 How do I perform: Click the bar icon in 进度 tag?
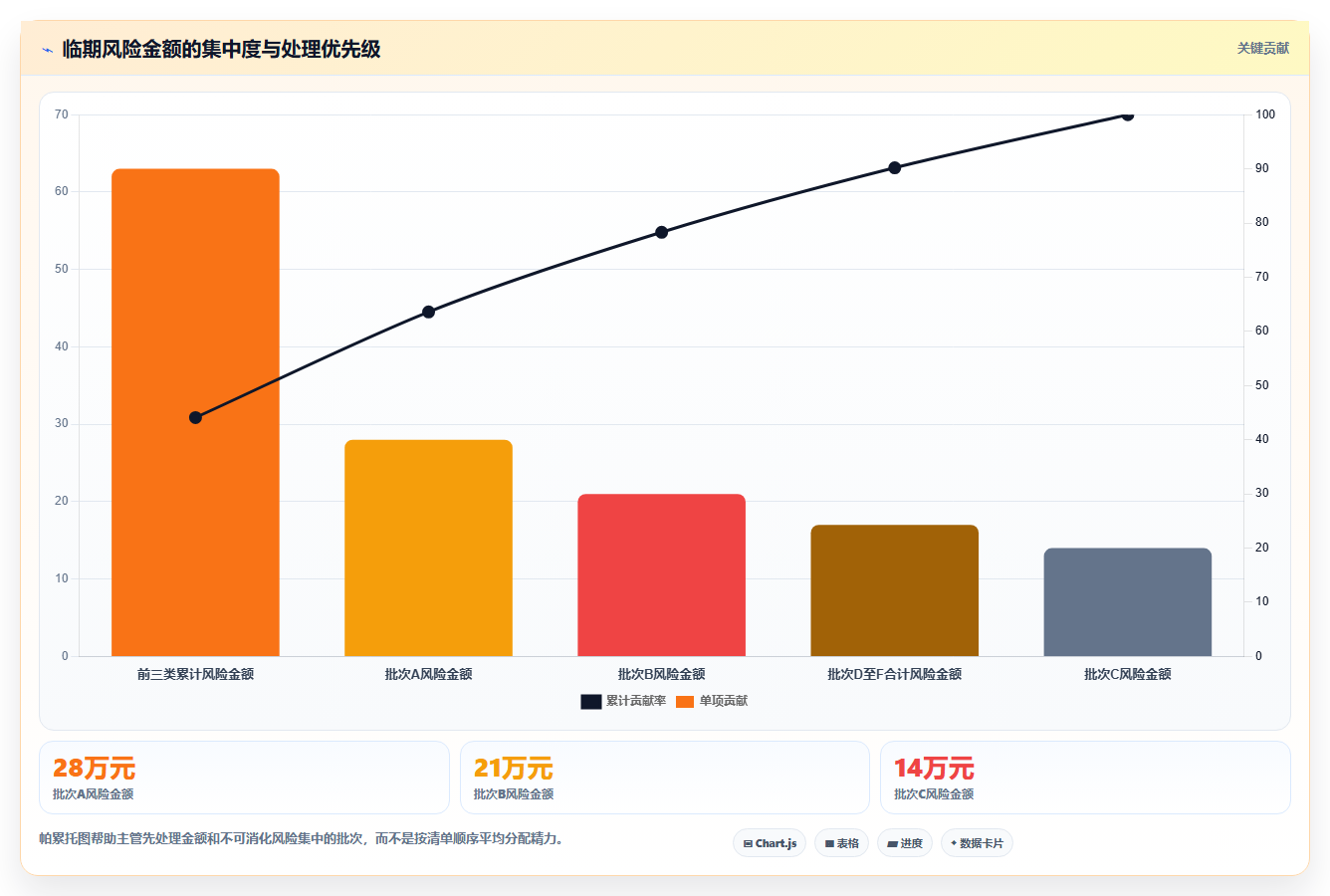892,843
